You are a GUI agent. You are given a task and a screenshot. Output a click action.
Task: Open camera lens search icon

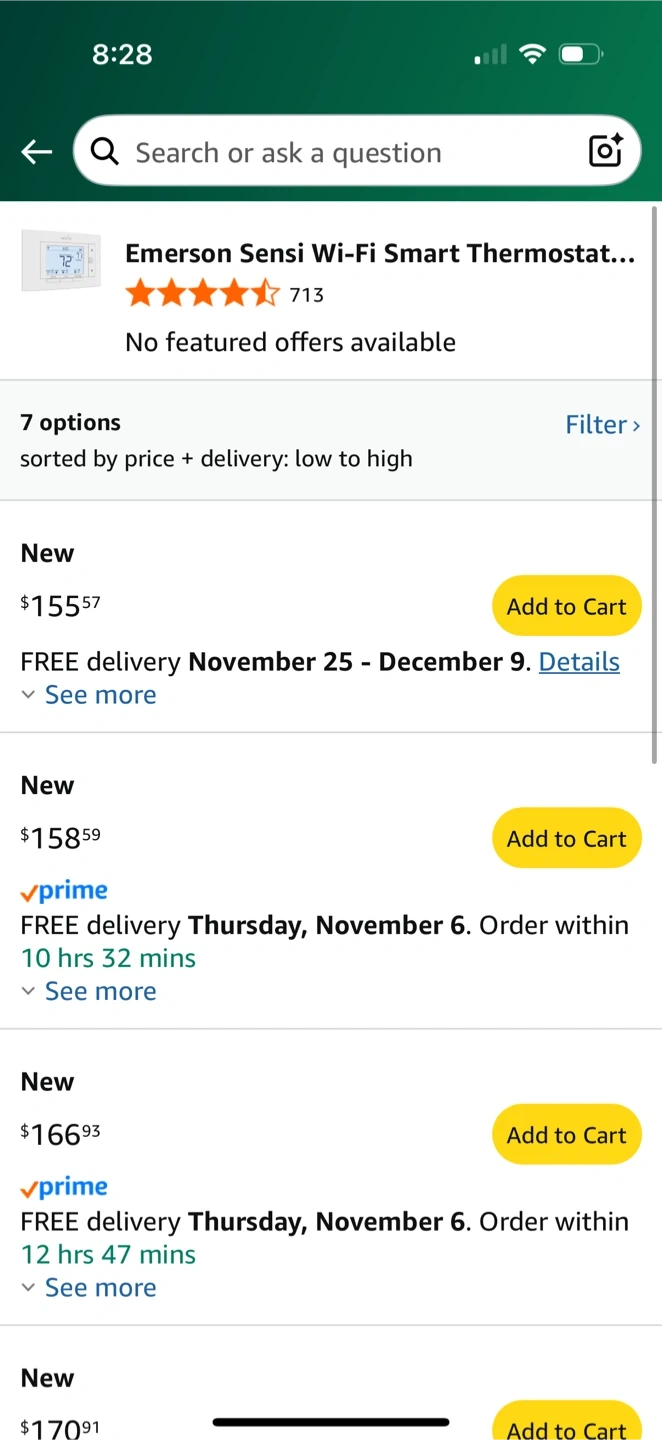(606, 152)
